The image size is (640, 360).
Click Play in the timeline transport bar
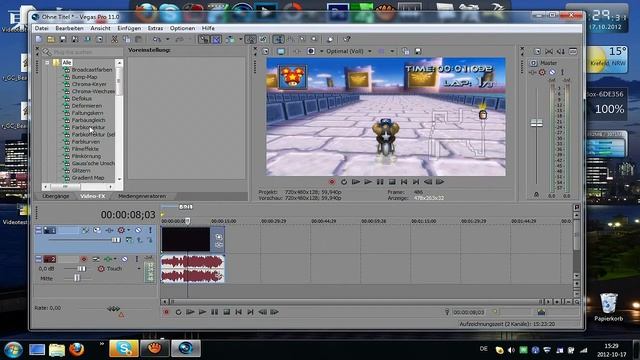[x=202, y=312]
